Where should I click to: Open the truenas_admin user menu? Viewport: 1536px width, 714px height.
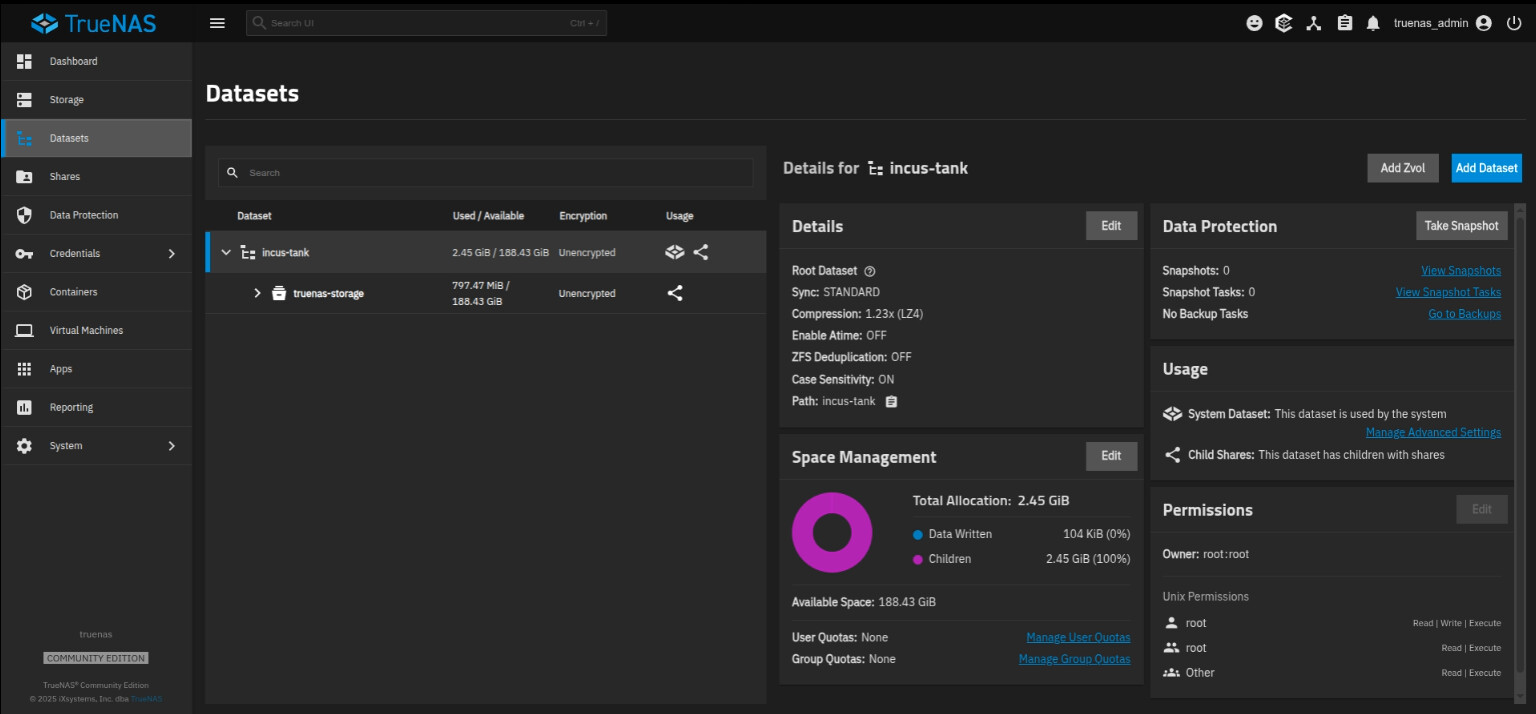click(x=1442, y=23)
